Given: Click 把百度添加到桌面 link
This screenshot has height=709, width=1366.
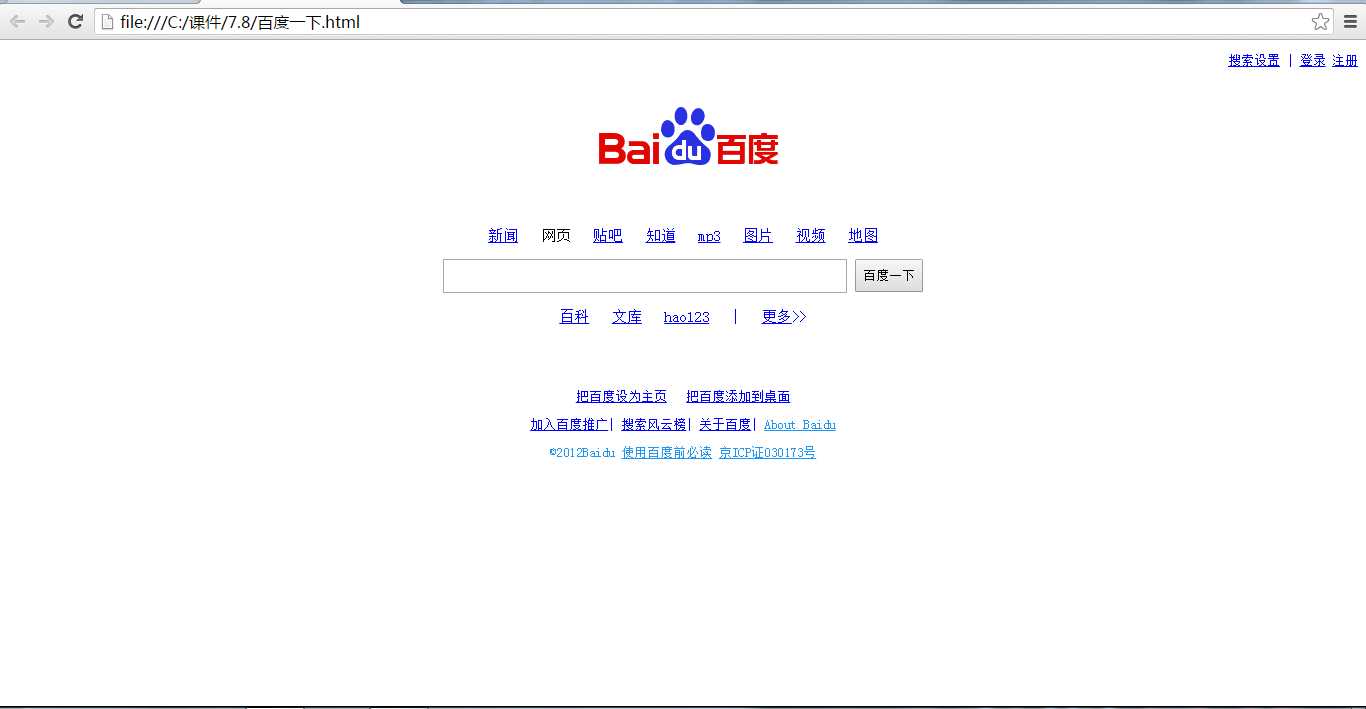Looking at the screenshot, I should pos(738,397).
